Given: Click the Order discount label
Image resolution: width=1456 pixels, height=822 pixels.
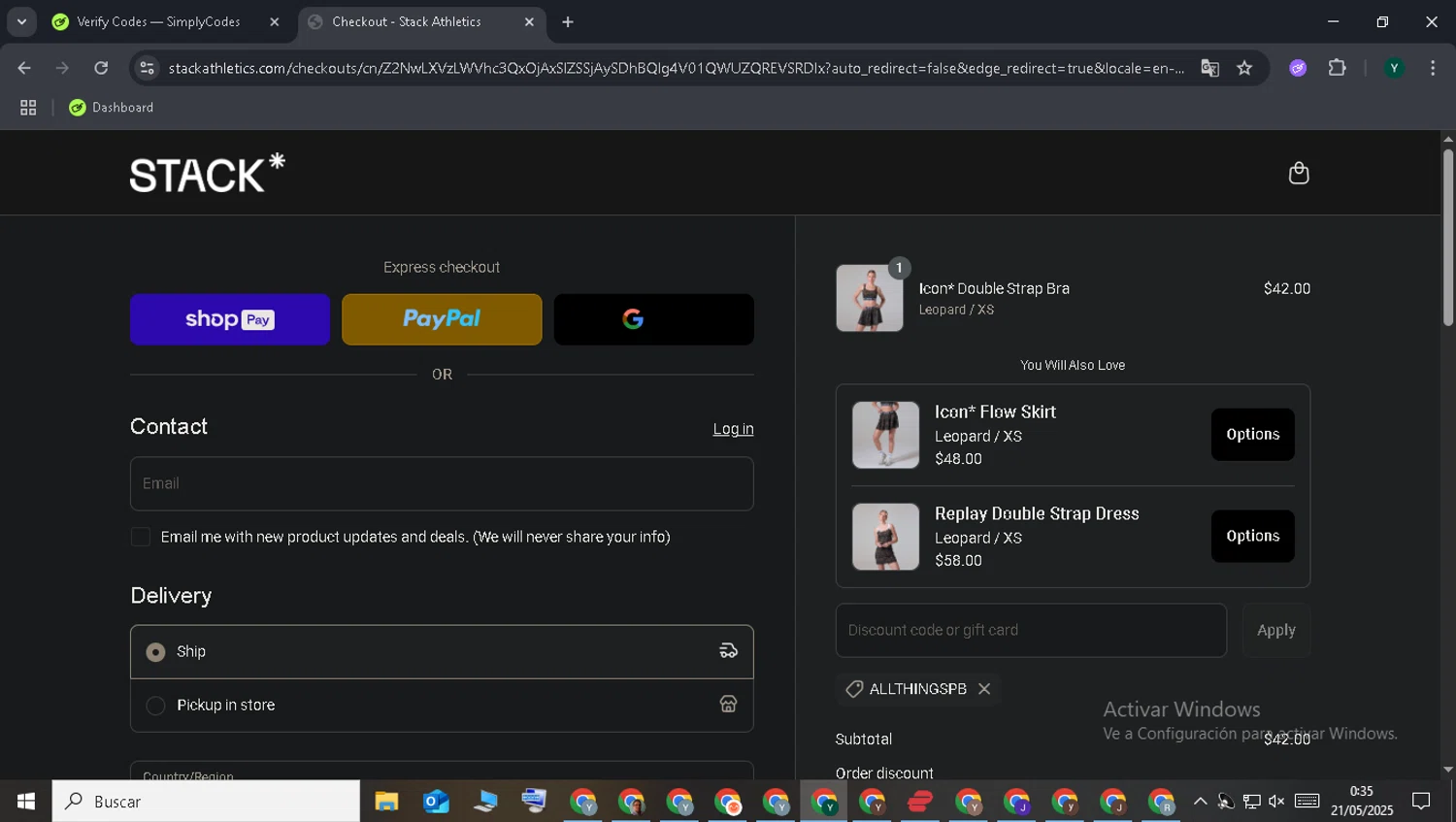Looking at the screenshot, I should (x=884, y=773).
